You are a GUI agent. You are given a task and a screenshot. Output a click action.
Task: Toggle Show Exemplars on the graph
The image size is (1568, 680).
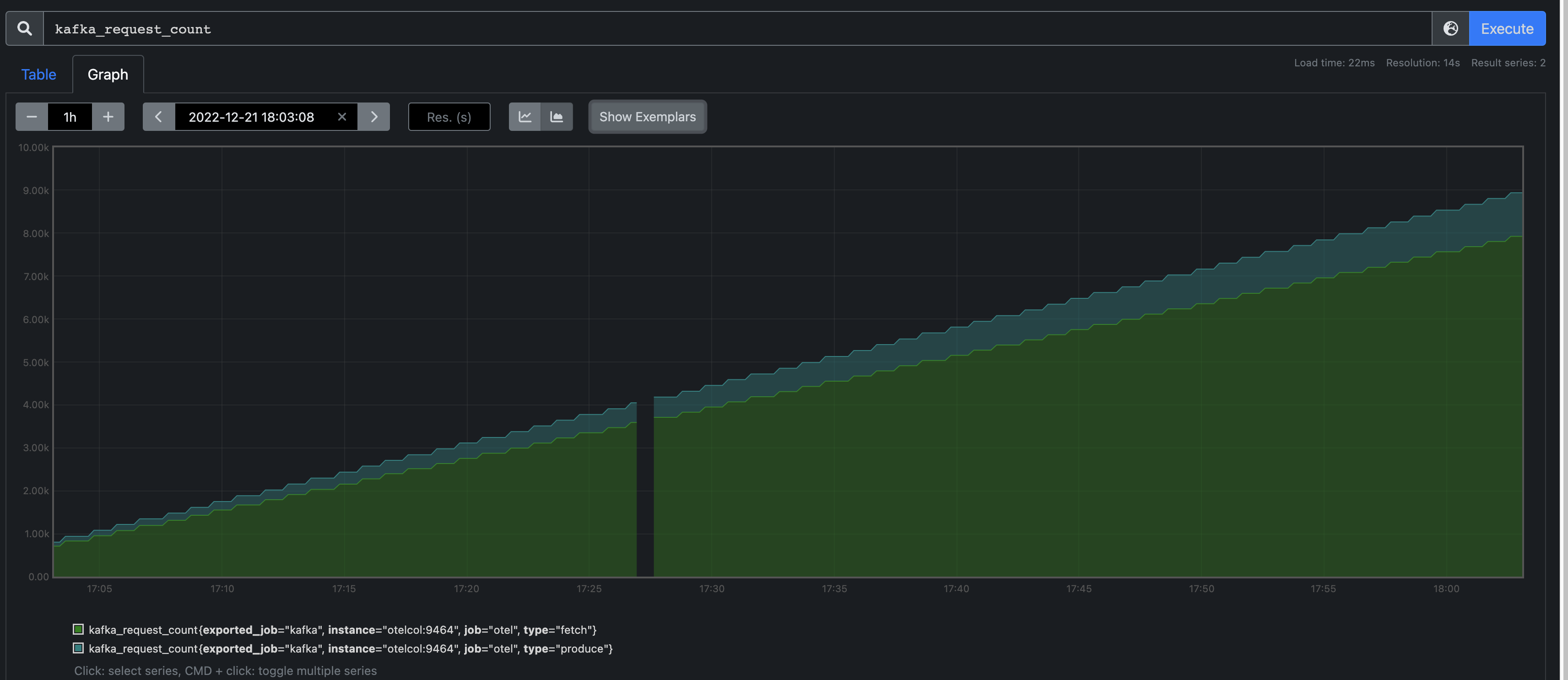[x=647, y=116]
